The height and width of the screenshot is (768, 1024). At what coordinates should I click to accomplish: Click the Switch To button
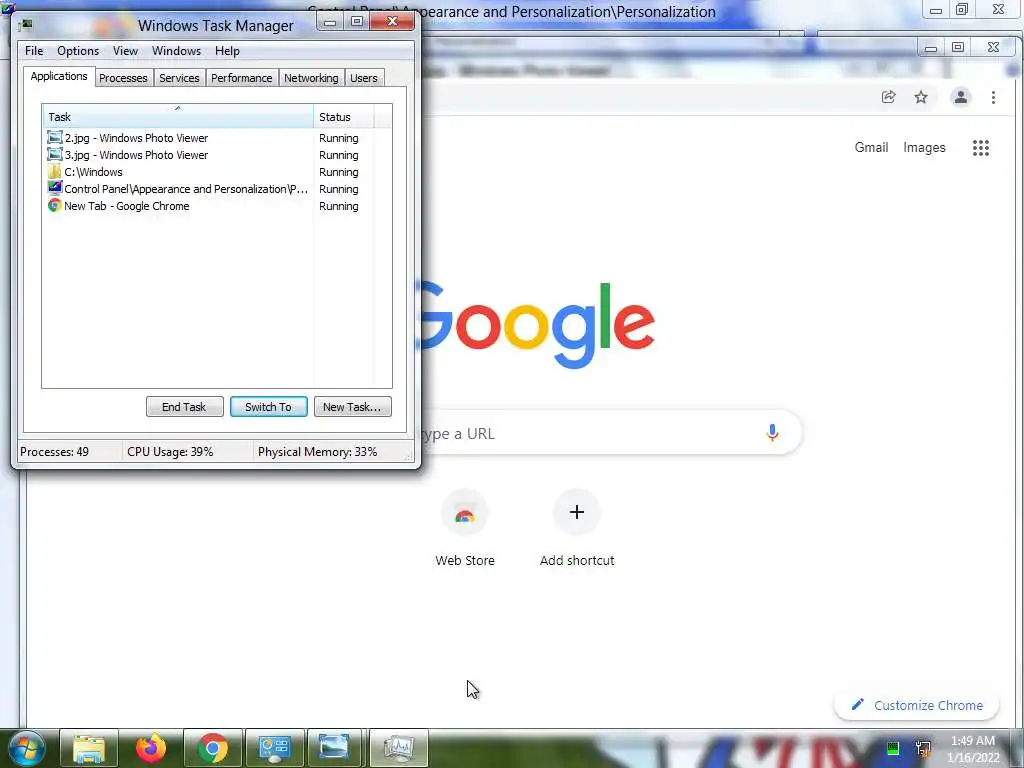[x=268, y=407]
